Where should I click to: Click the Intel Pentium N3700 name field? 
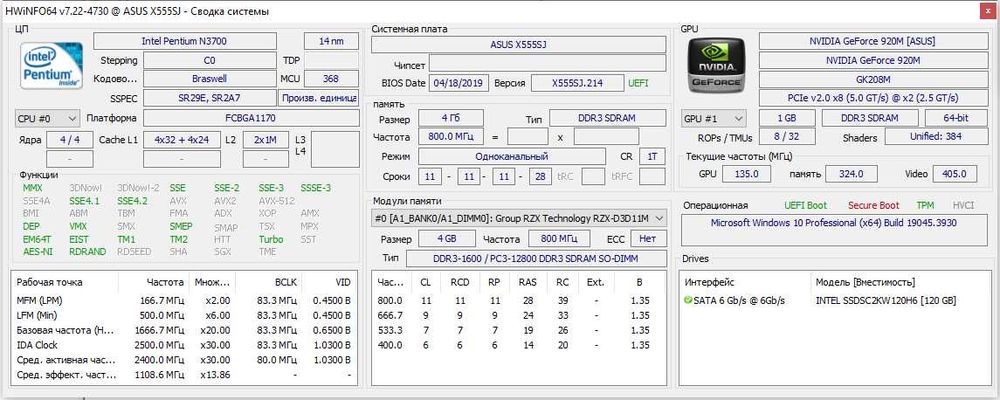[184, 41]
